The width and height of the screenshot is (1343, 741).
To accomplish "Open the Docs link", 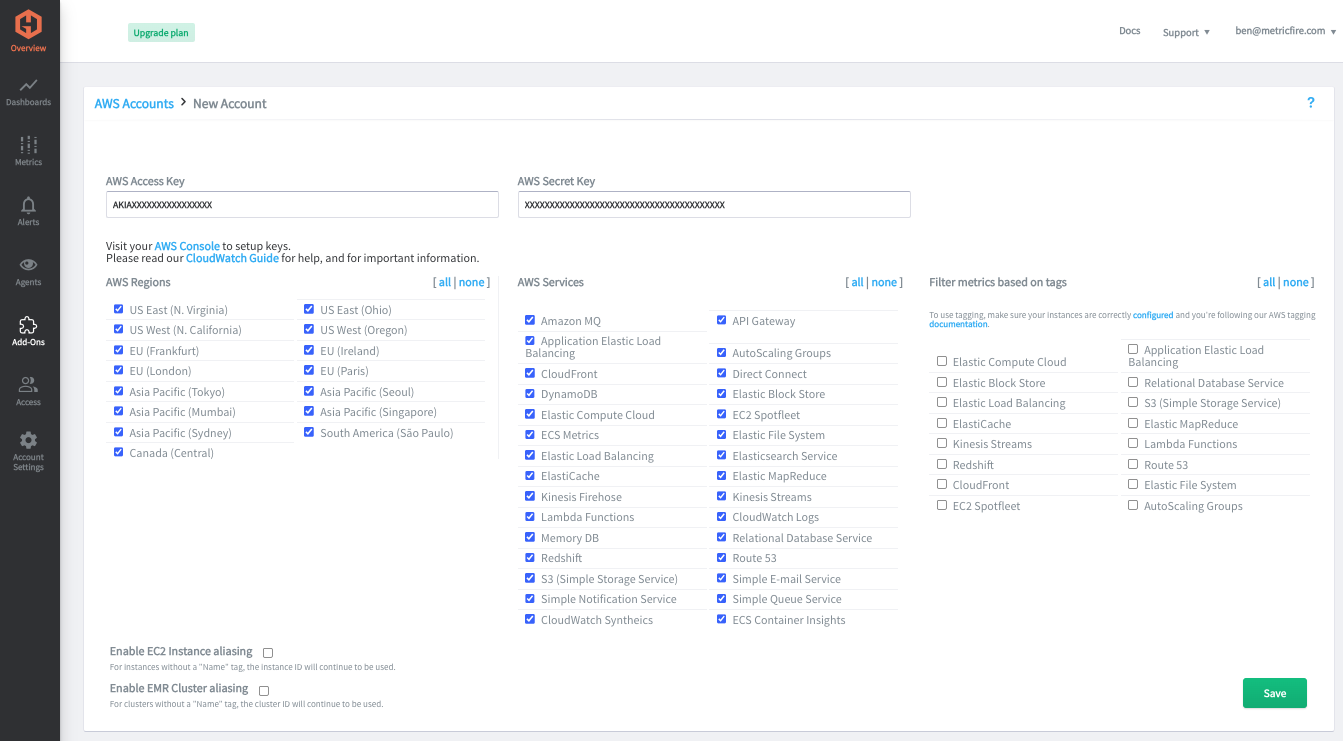I will click(1130, 31).
